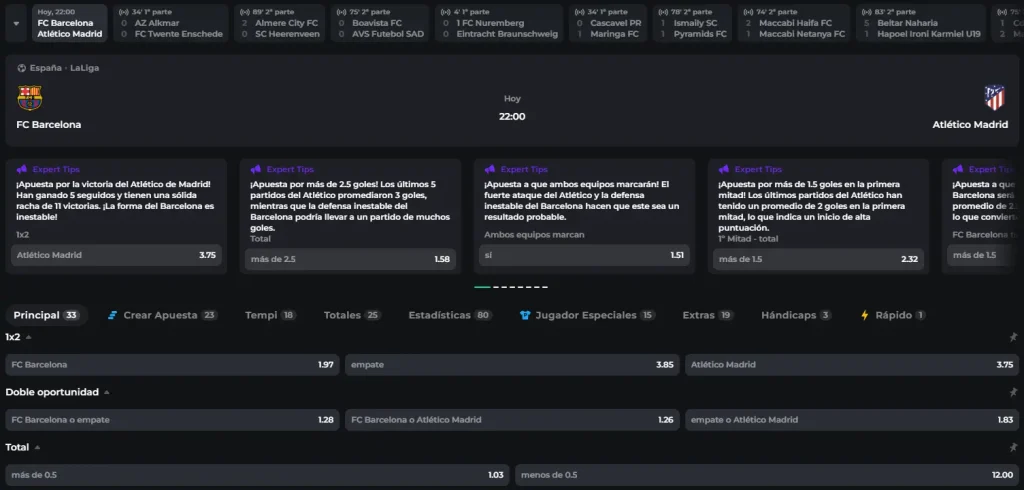Click the 80 count badge on Estadísticas
Viewport: 1024px width, 490px height.
point(483,316)
